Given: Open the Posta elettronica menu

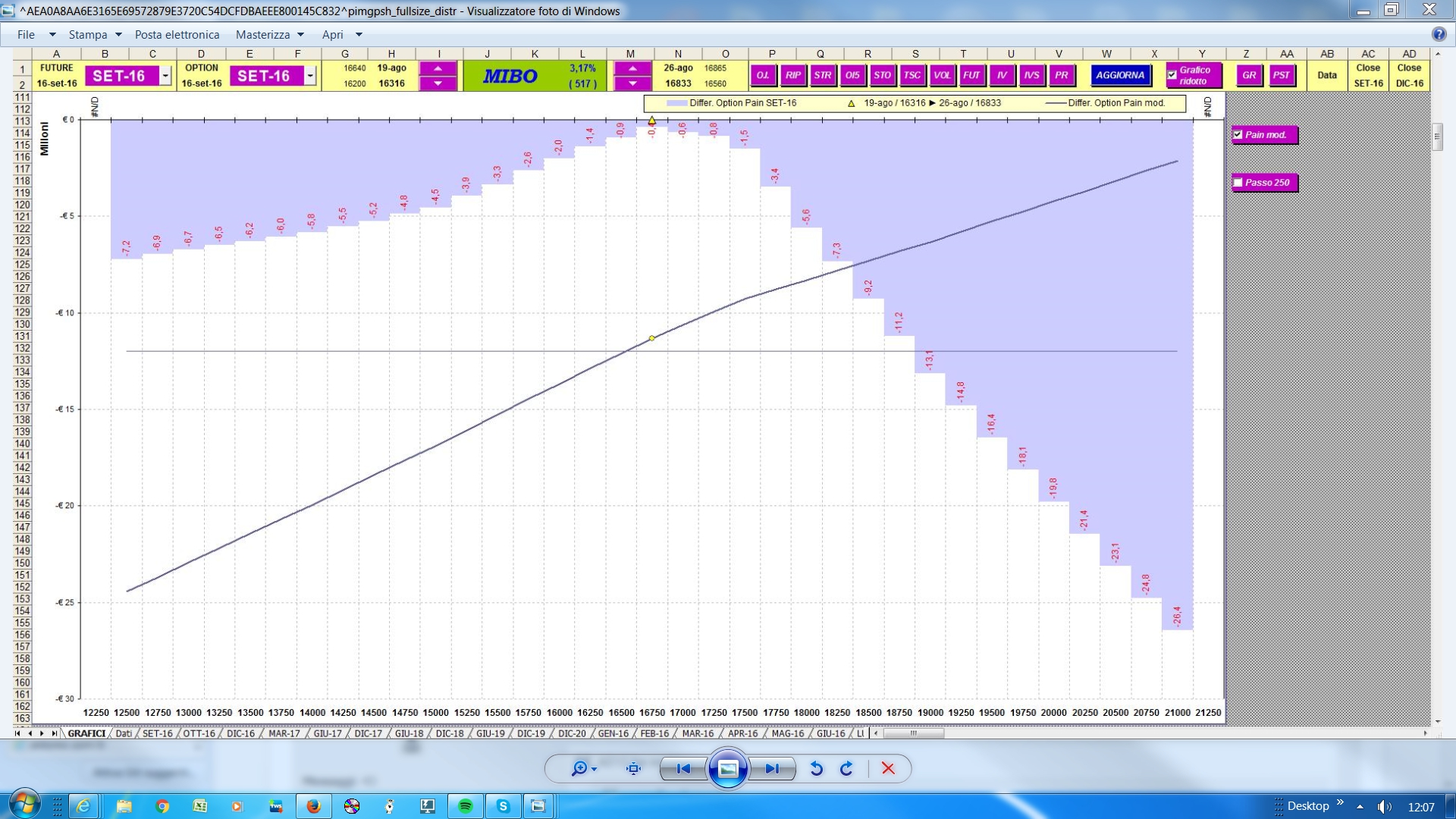Looking at the screenshot, I should pyautogui.click(x=177, y=35).
